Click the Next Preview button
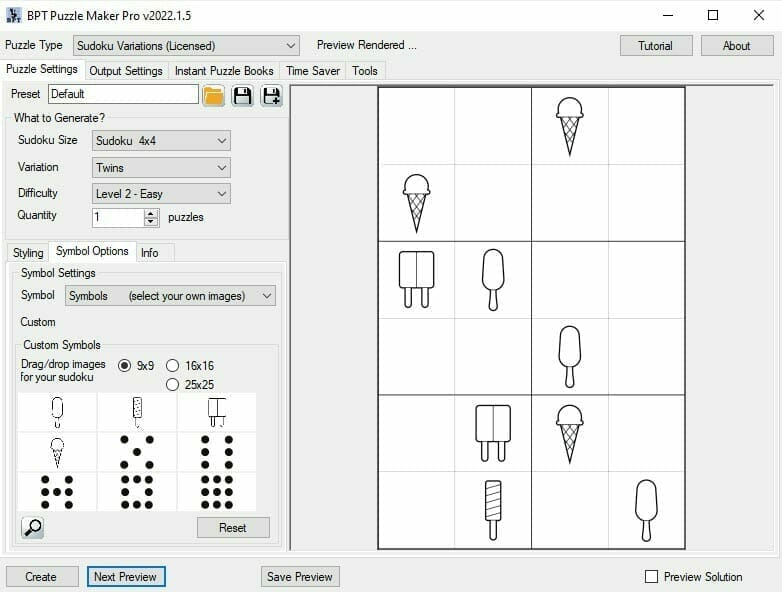This screenshot has width=782, height=592. (126, 577)
